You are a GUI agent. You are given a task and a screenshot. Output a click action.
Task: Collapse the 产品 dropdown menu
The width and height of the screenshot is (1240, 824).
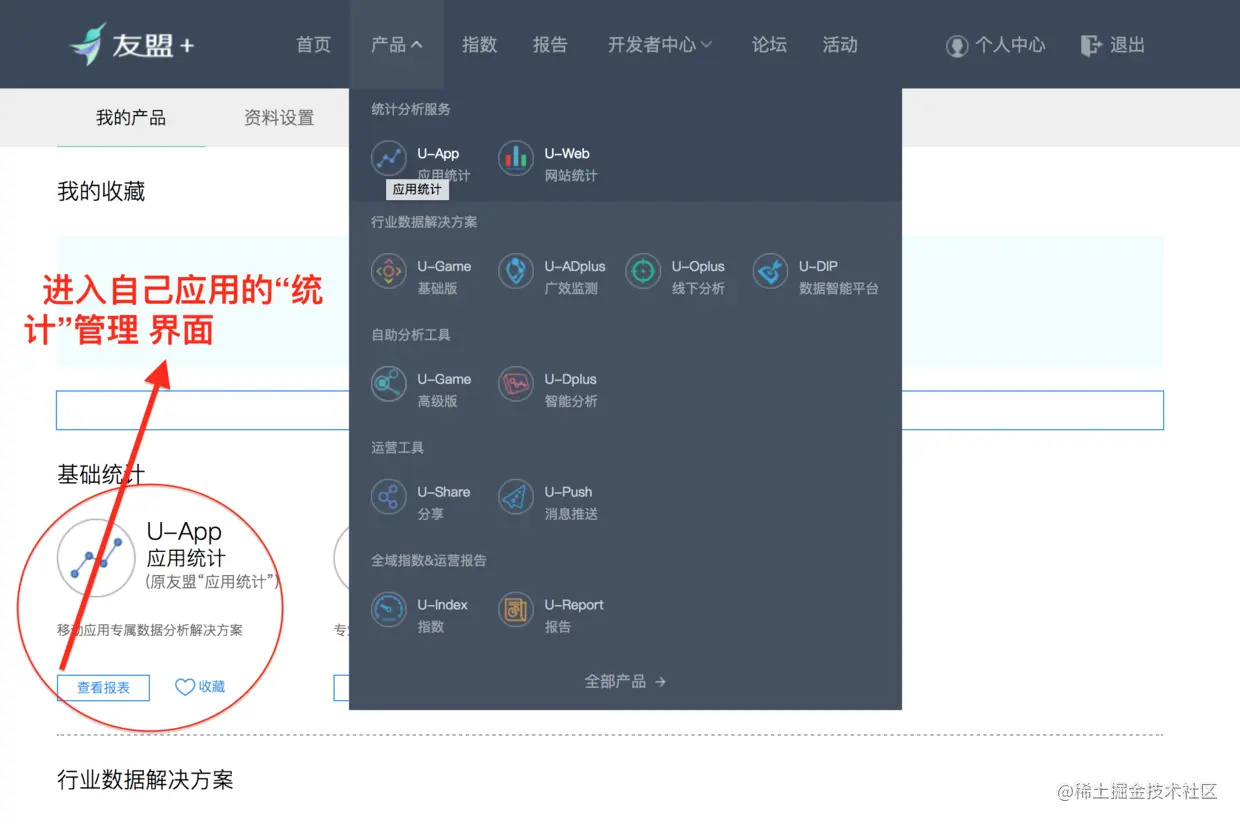tap(397, 44)
